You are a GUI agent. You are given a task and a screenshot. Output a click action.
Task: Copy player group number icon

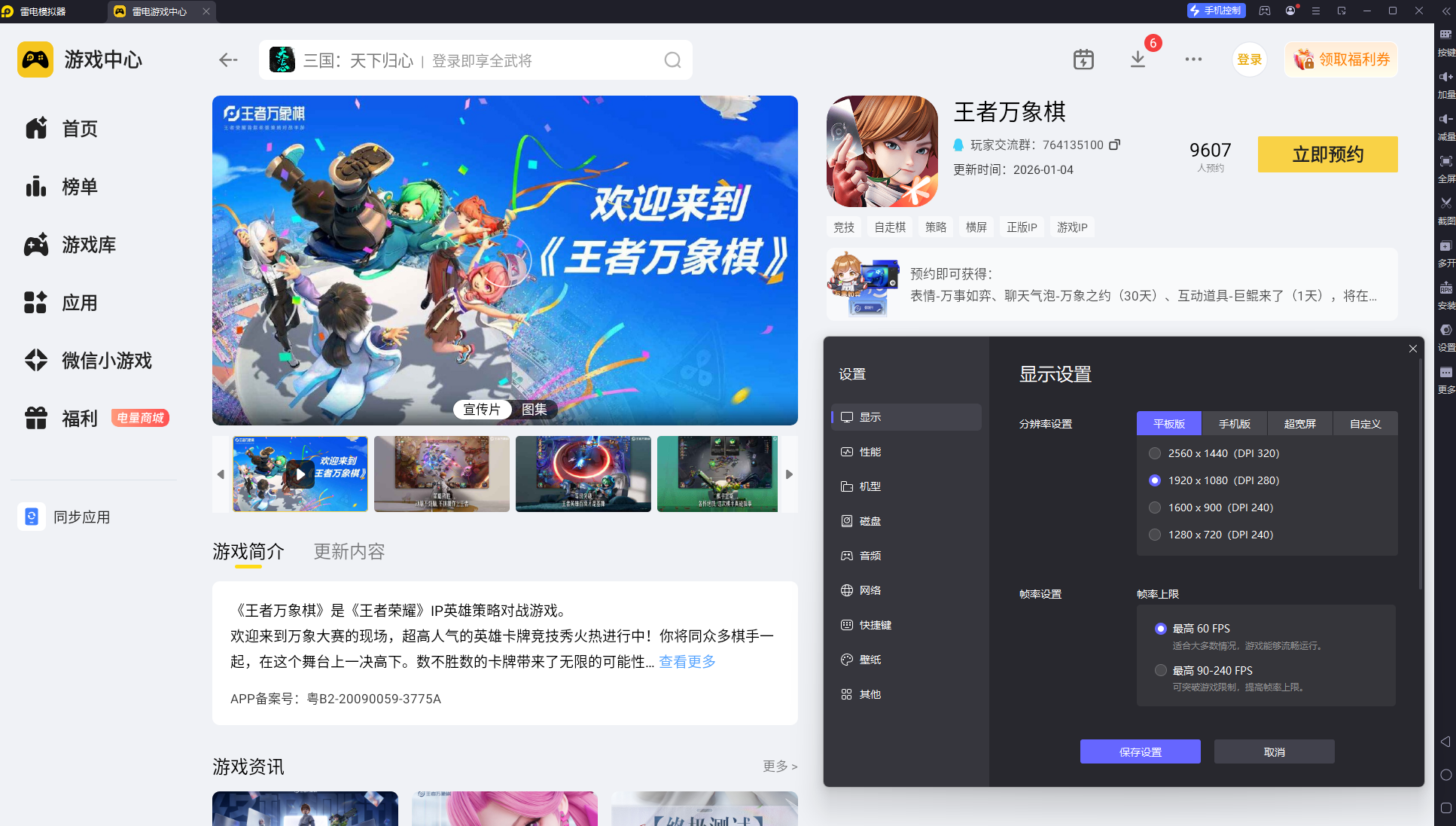pos(1115,144)
